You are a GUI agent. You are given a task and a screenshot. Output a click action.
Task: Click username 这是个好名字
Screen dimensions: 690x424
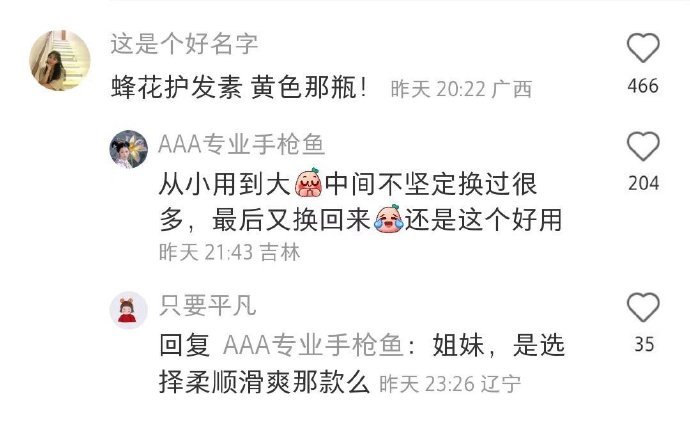click(x=184, y=44)
